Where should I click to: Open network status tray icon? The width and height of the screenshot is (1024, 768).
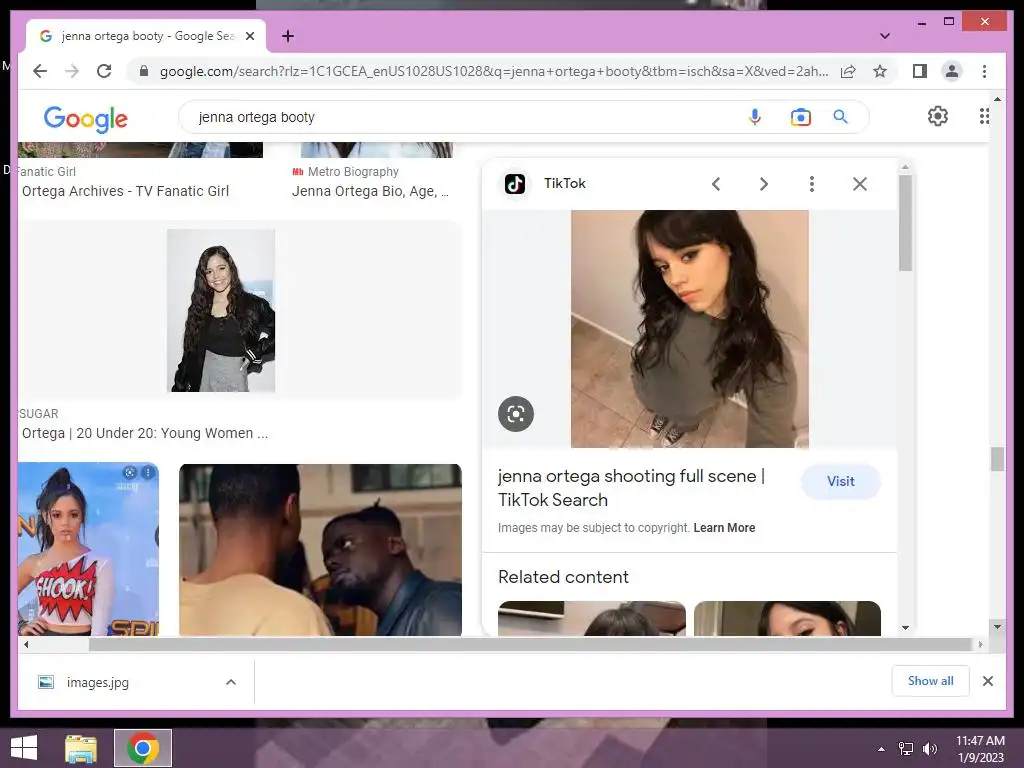pos(906,749)
